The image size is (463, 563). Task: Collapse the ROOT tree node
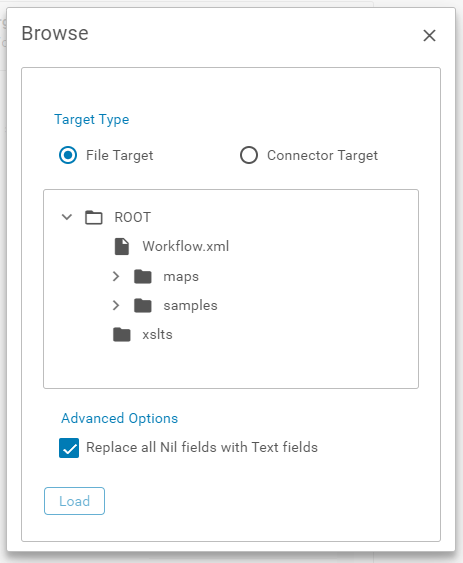point(67,217)
